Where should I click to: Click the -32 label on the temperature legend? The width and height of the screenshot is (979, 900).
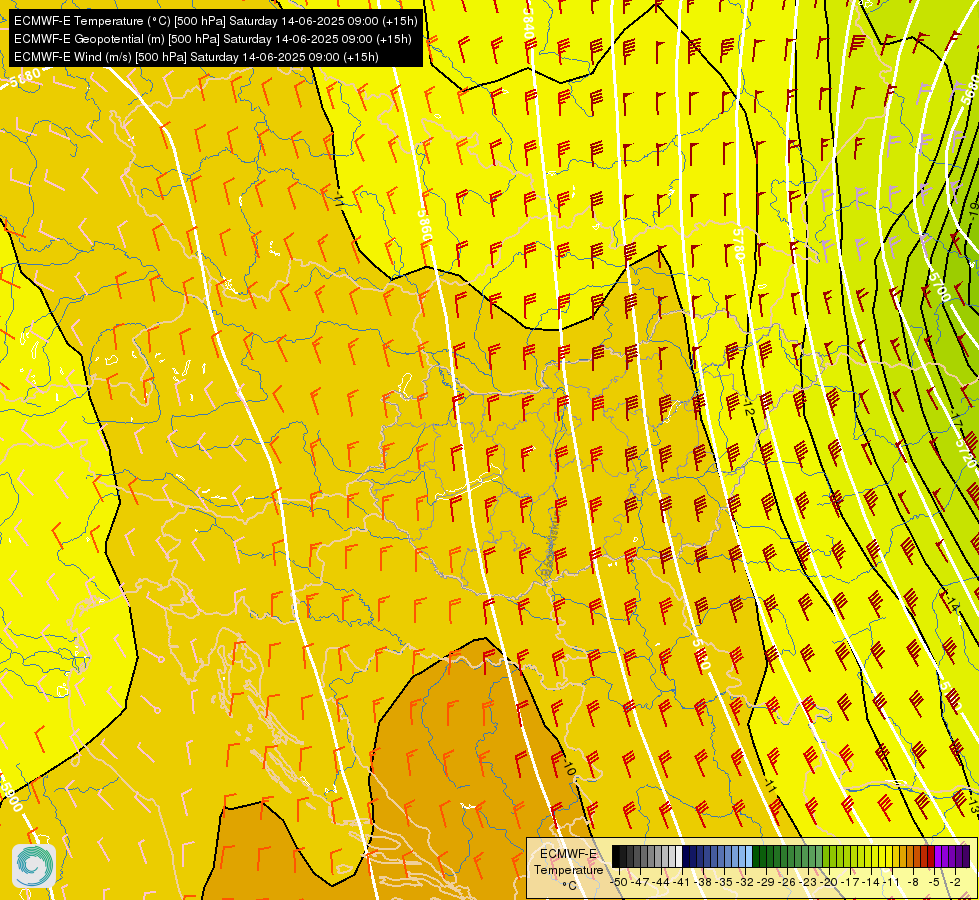(745, 882)
